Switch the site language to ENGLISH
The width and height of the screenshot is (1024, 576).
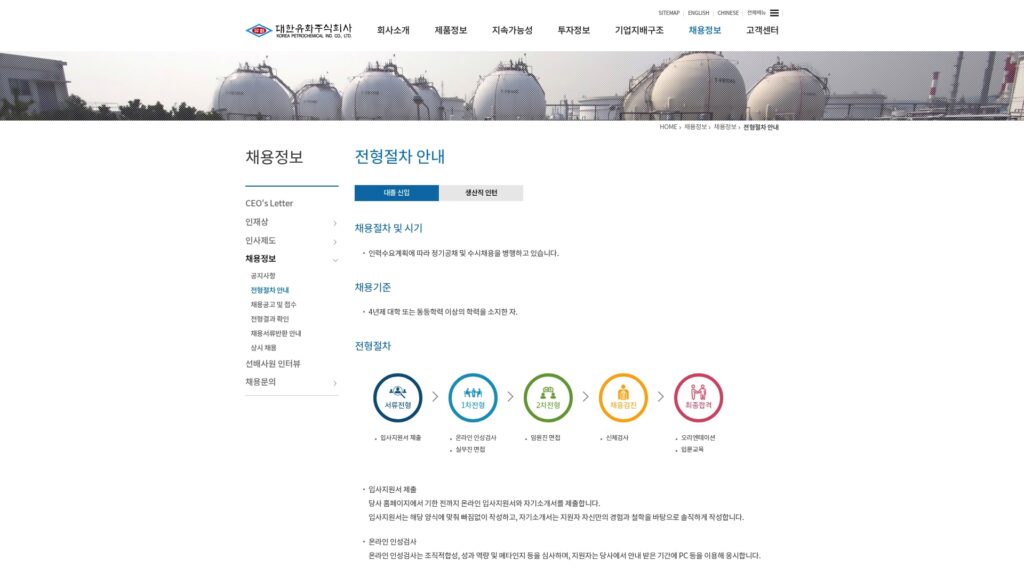[697, 11]
